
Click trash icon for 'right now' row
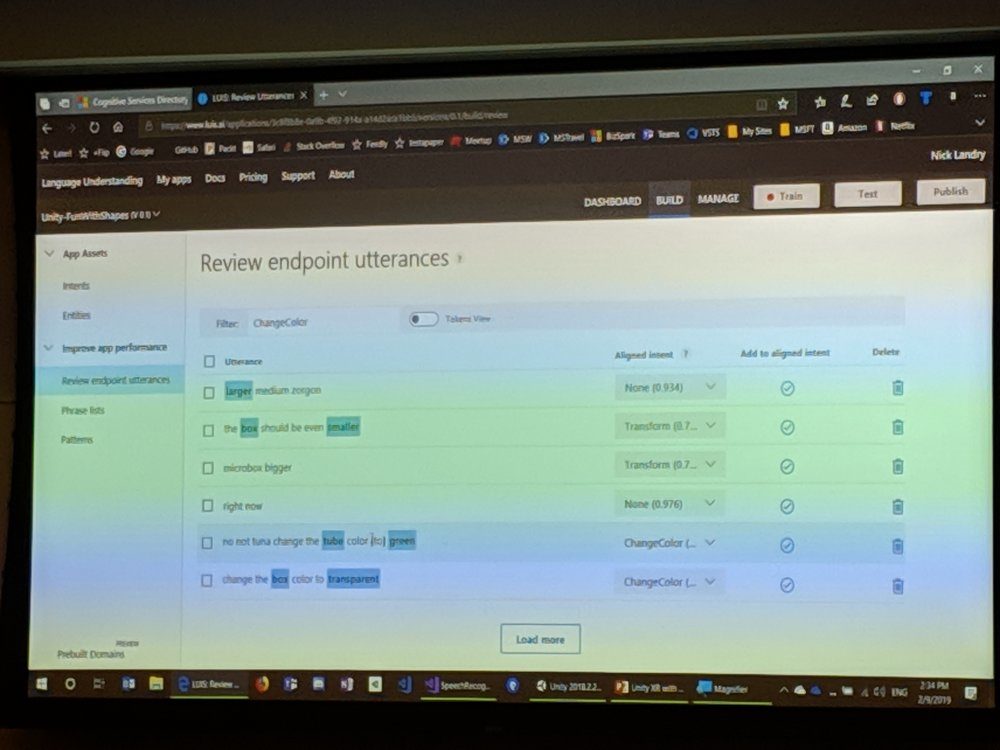[897, 506]
